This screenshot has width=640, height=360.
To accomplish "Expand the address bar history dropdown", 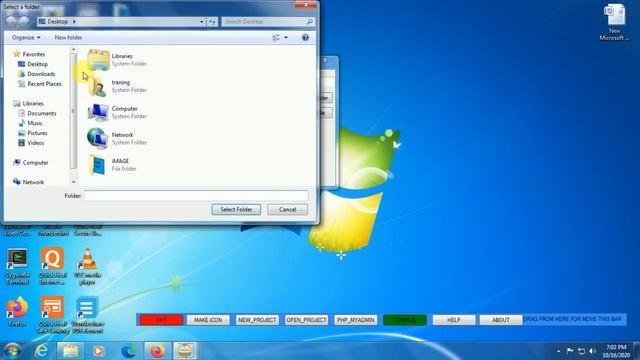I will (202, 22).
